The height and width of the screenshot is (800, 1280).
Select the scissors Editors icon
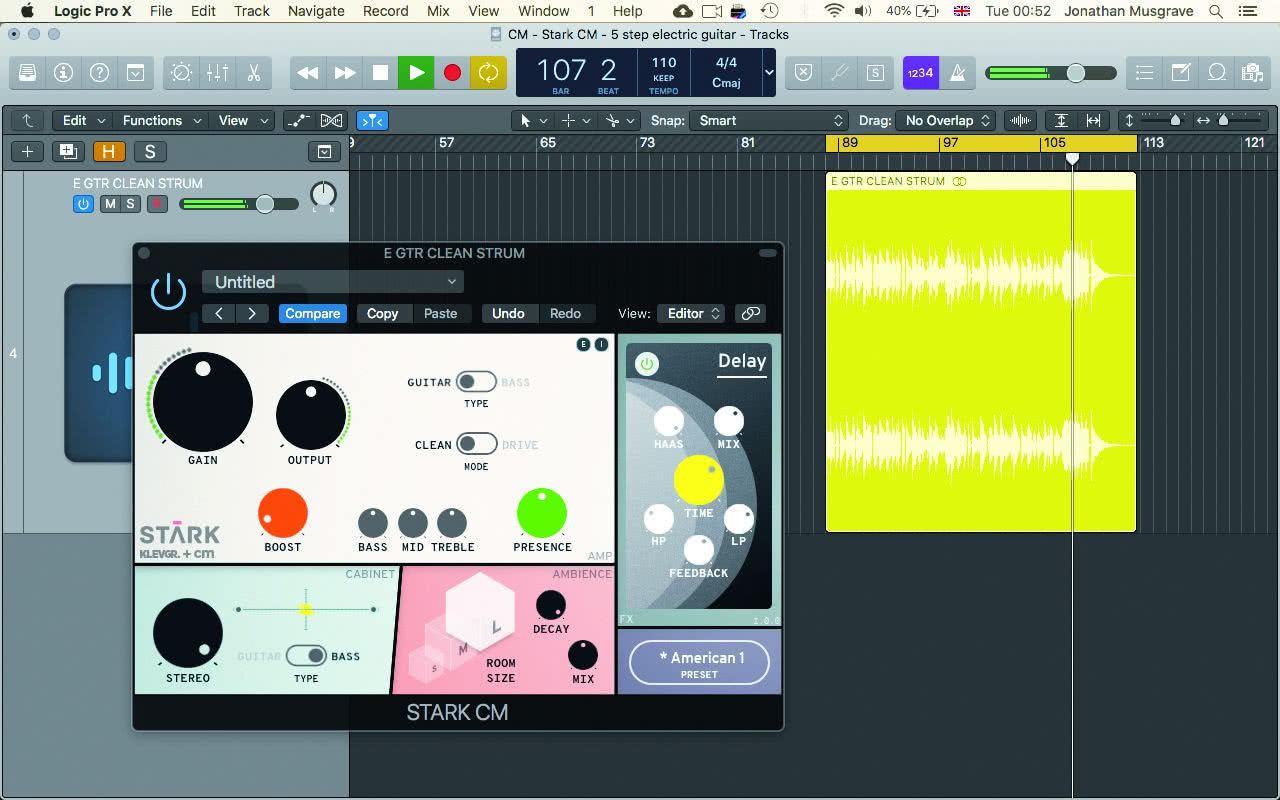pyautogui.click(x=253, y=73)
